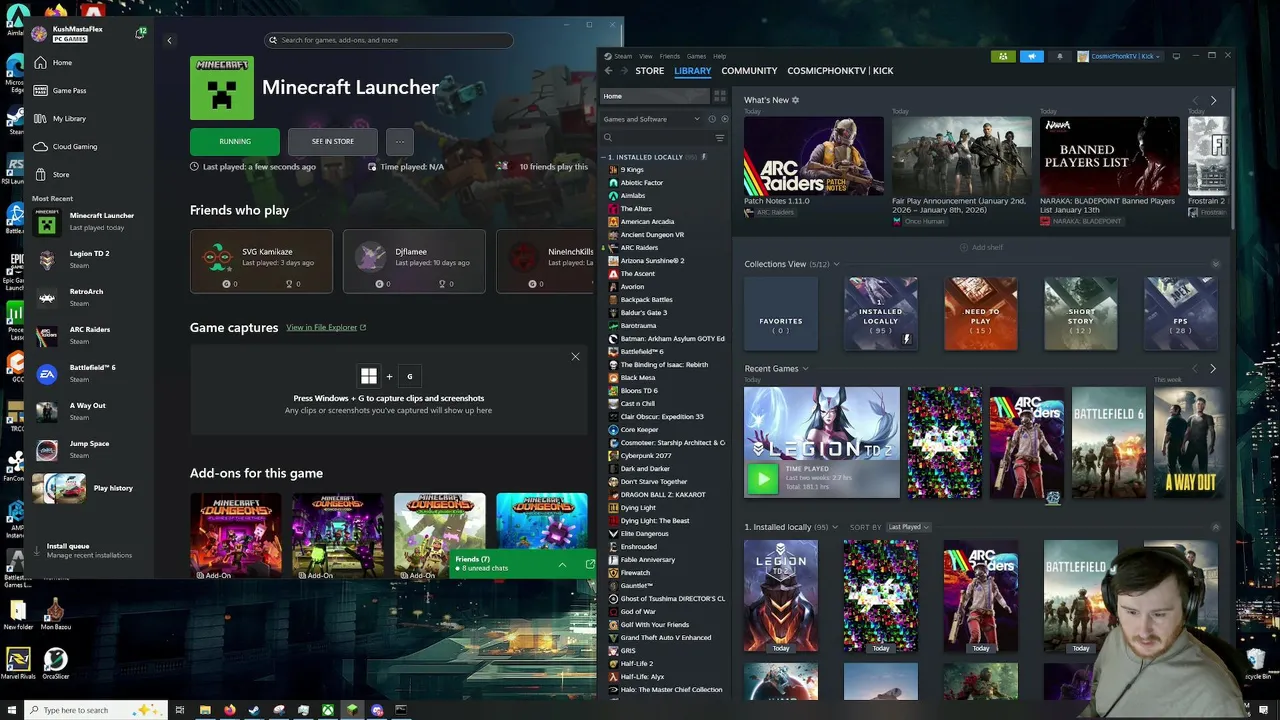The width and height of the screenshot is (1280, 720).
Task: Open Cloud Gaming in the Xbox sidebar
Action: (x=65, y=146)
